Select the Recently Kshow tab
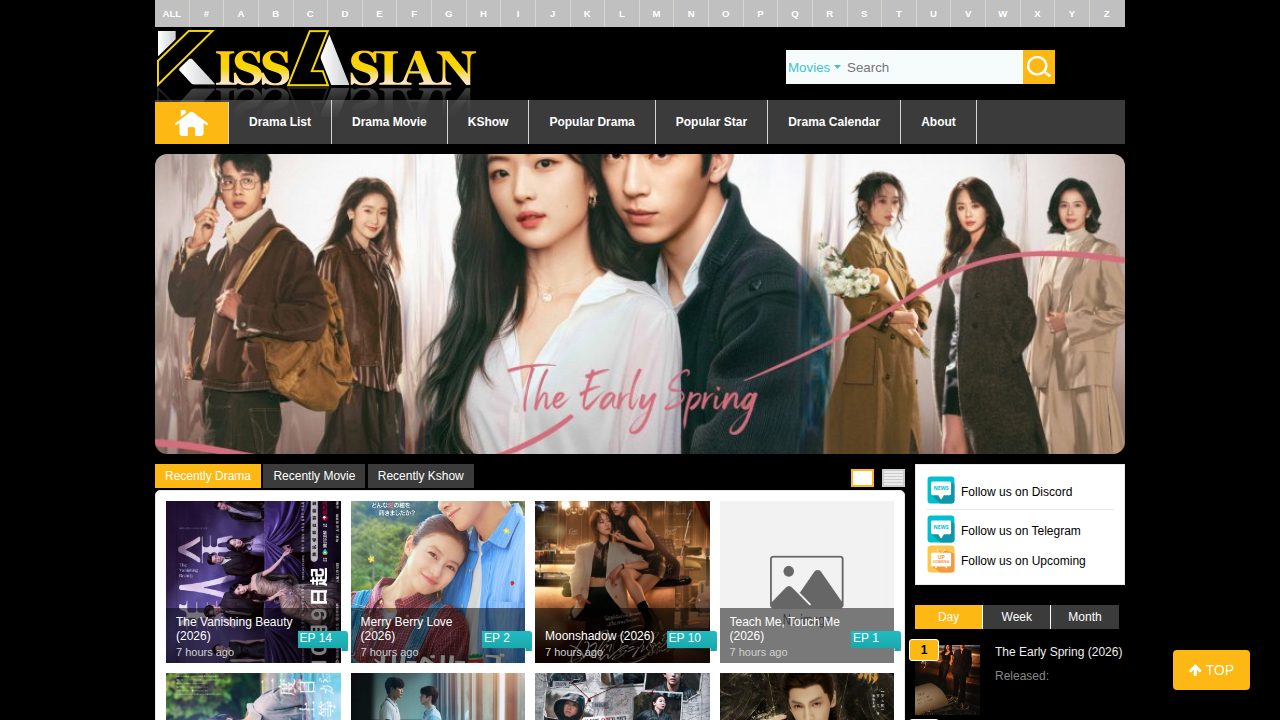The width and height of the screenshot is (1280, 720). pos(421,476)
